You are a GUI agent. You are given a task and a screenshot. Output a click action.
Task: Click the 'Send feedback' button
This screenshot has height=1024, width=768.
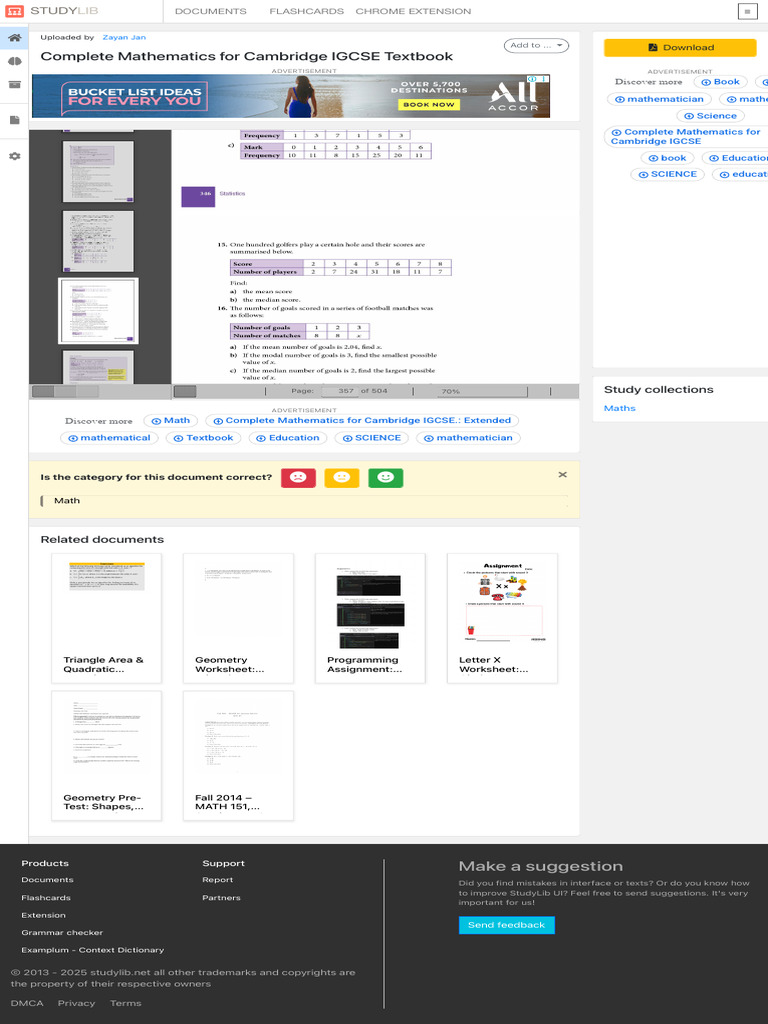[x=507, y=925]
